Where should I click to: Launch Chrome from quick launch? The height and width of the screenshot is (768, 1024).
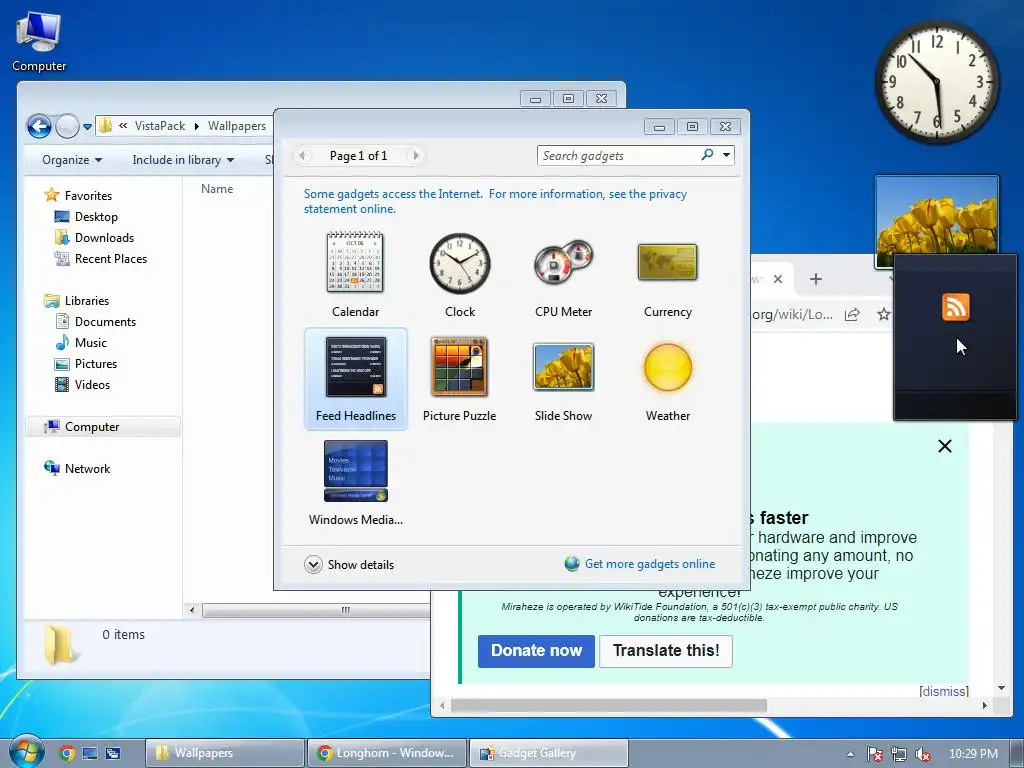(66, 753)
